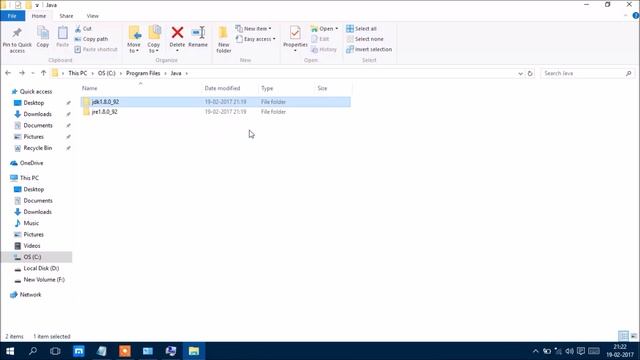640x360 pixels.
Task: Click the Properties icon
Action: click(295, 33)
